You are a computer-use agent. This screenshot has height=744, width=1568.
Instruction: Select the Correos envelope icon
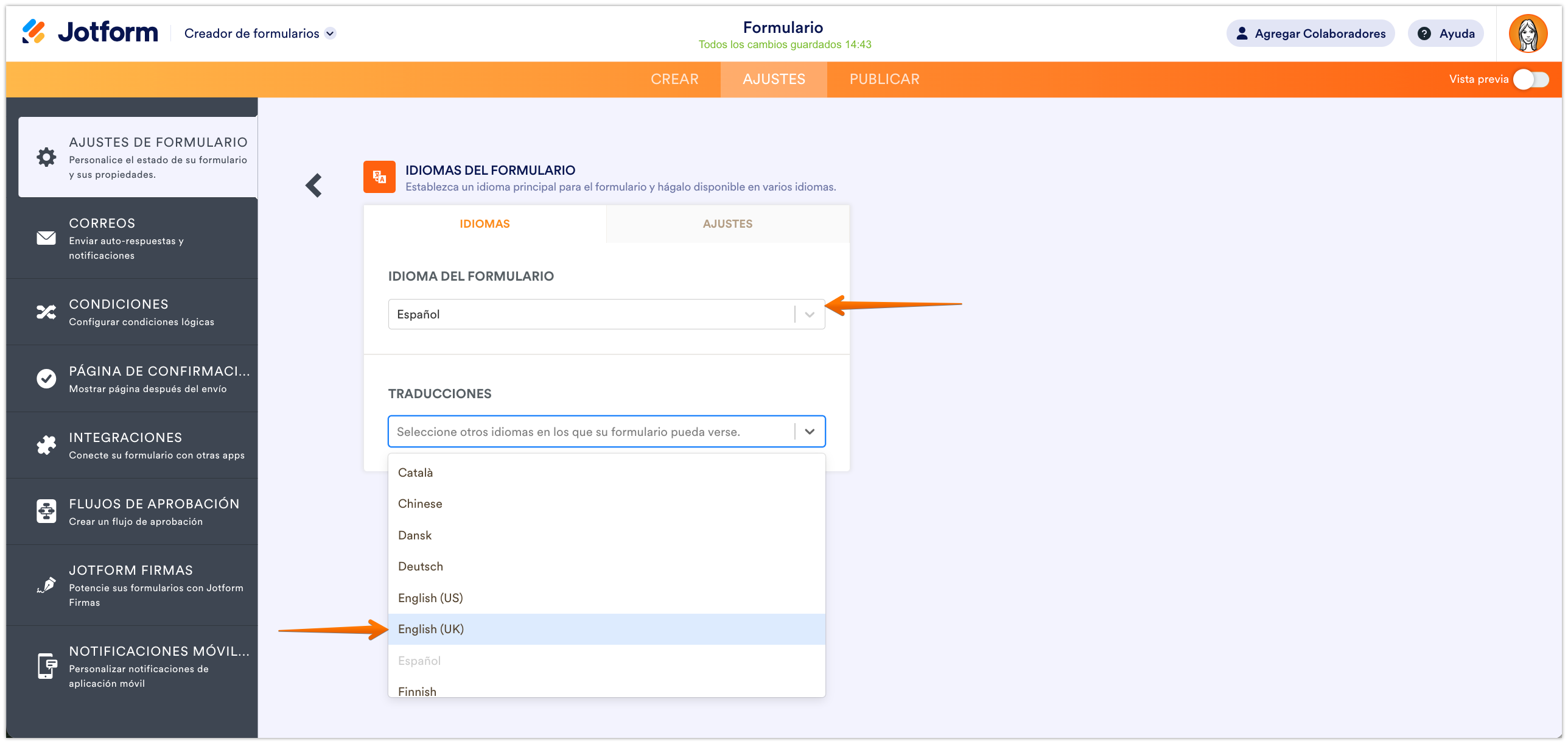(x=47, y=238)
